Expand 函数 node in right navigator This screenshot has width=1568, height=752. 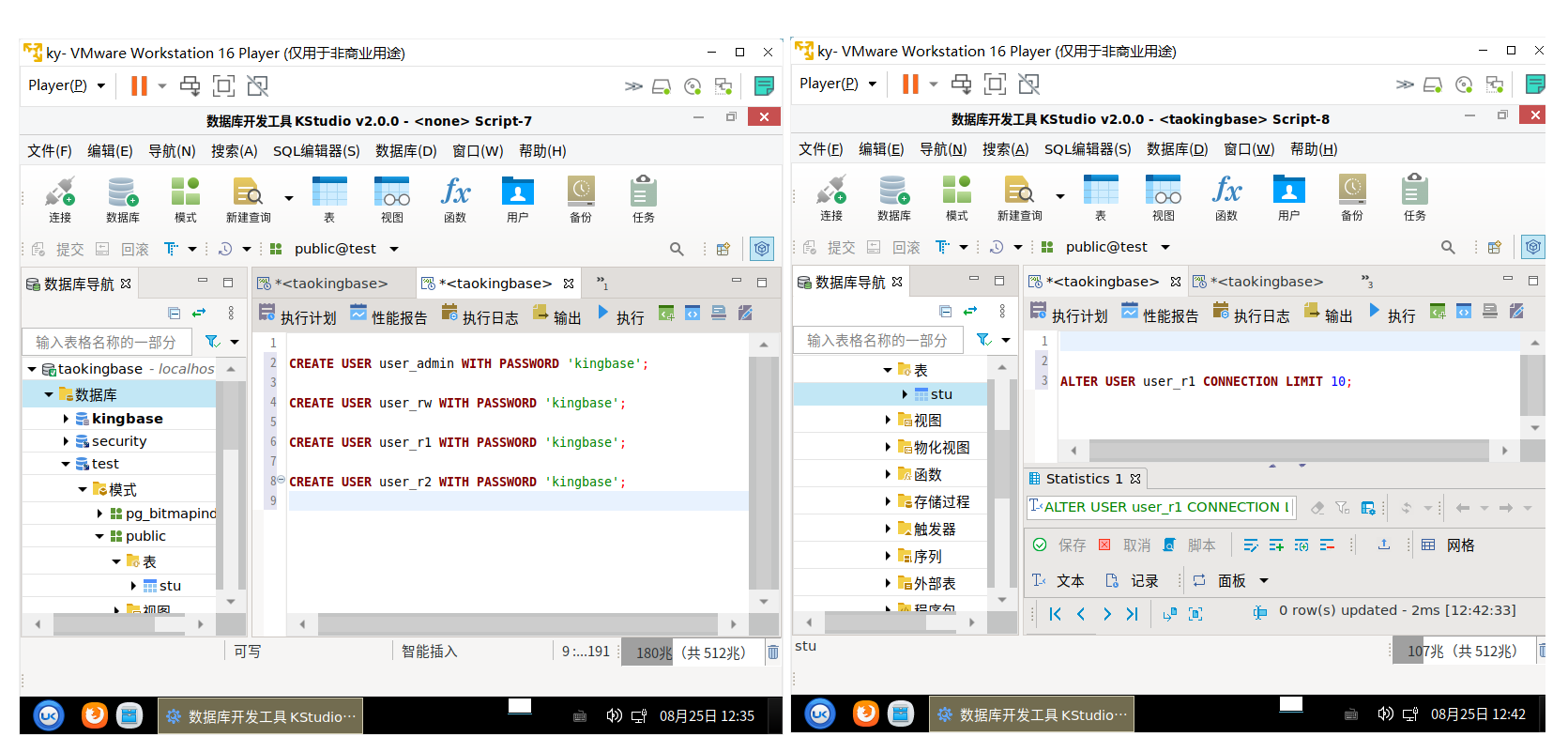click(x=888, y=474)
